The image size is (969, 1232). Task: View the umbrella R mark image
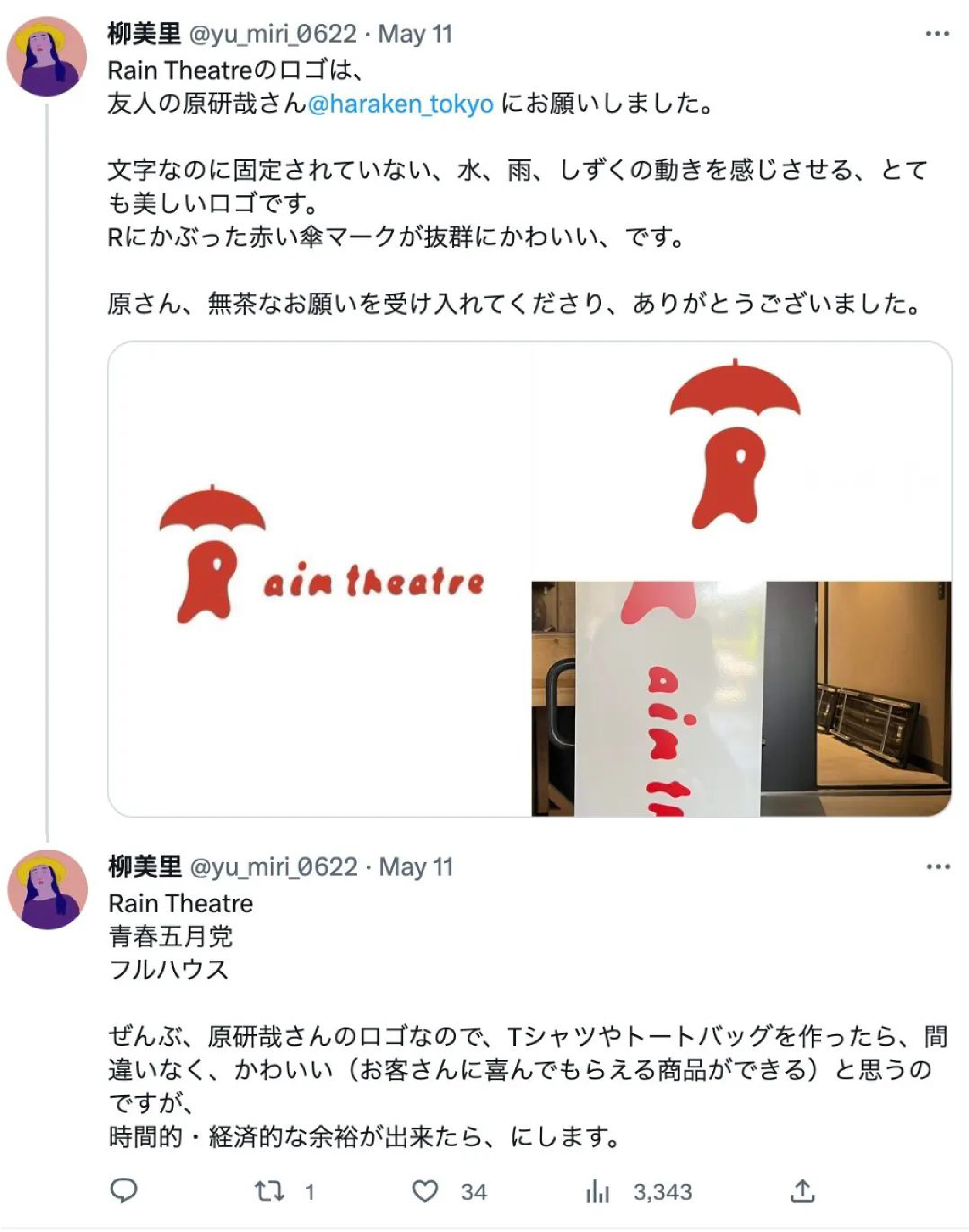(742, 461)
